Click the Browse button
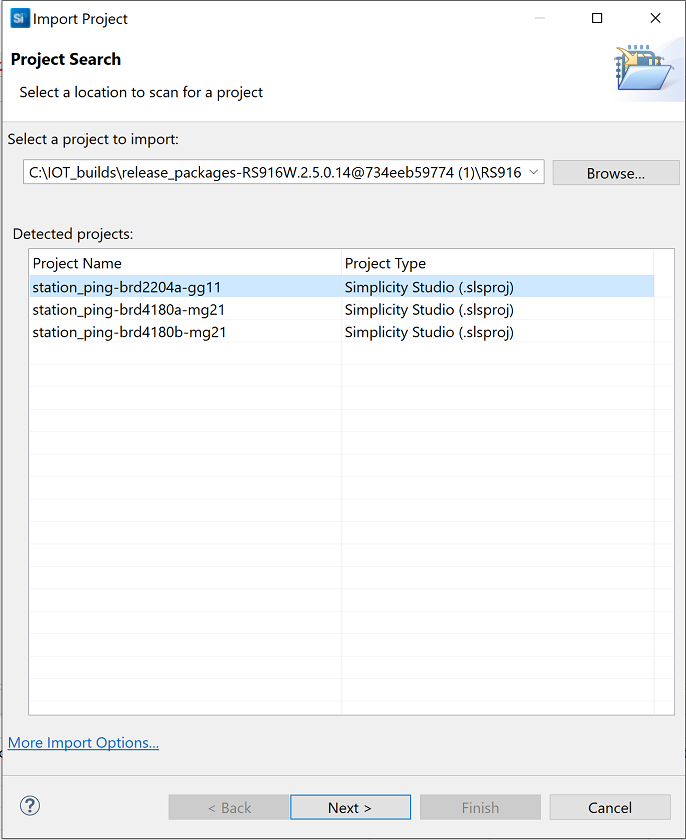This screenshot has width=686, height=840. click(615, 172)
